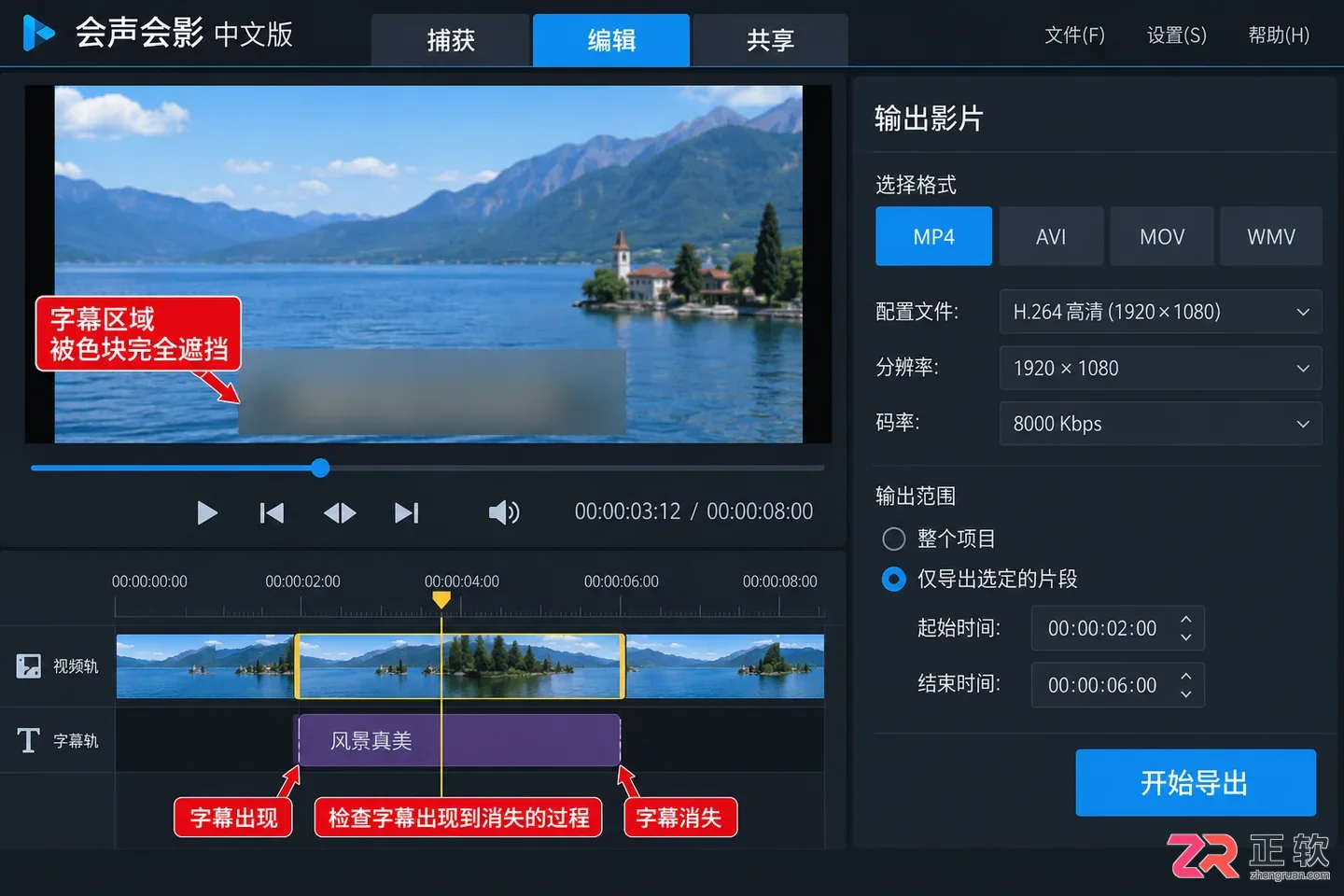Click the video preview image
The image size is (1344, 896).
(x=428, y=264)
